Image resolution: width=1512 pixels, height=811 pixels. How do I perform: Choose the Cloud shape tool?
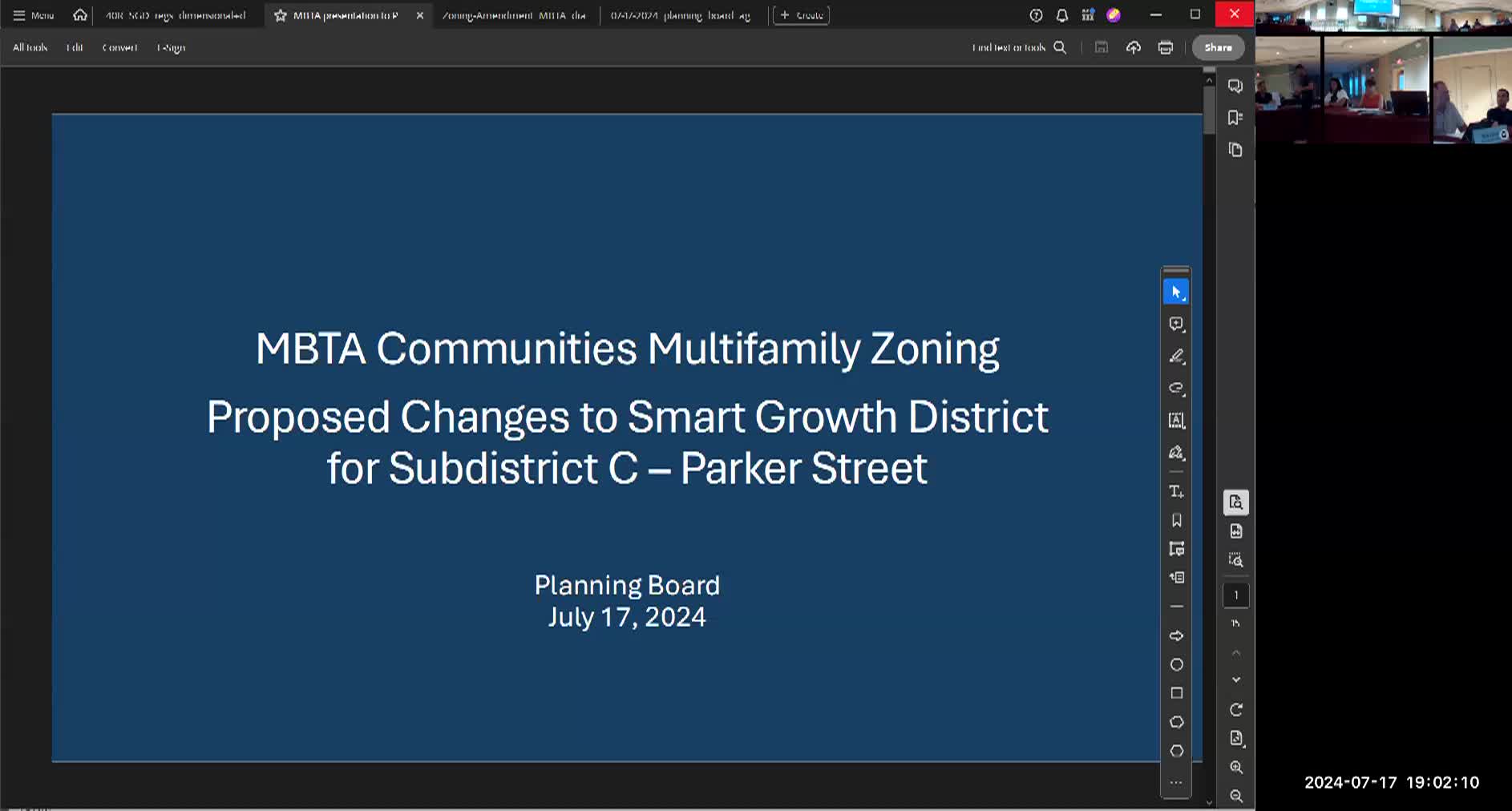click(x=1176, y=722)
